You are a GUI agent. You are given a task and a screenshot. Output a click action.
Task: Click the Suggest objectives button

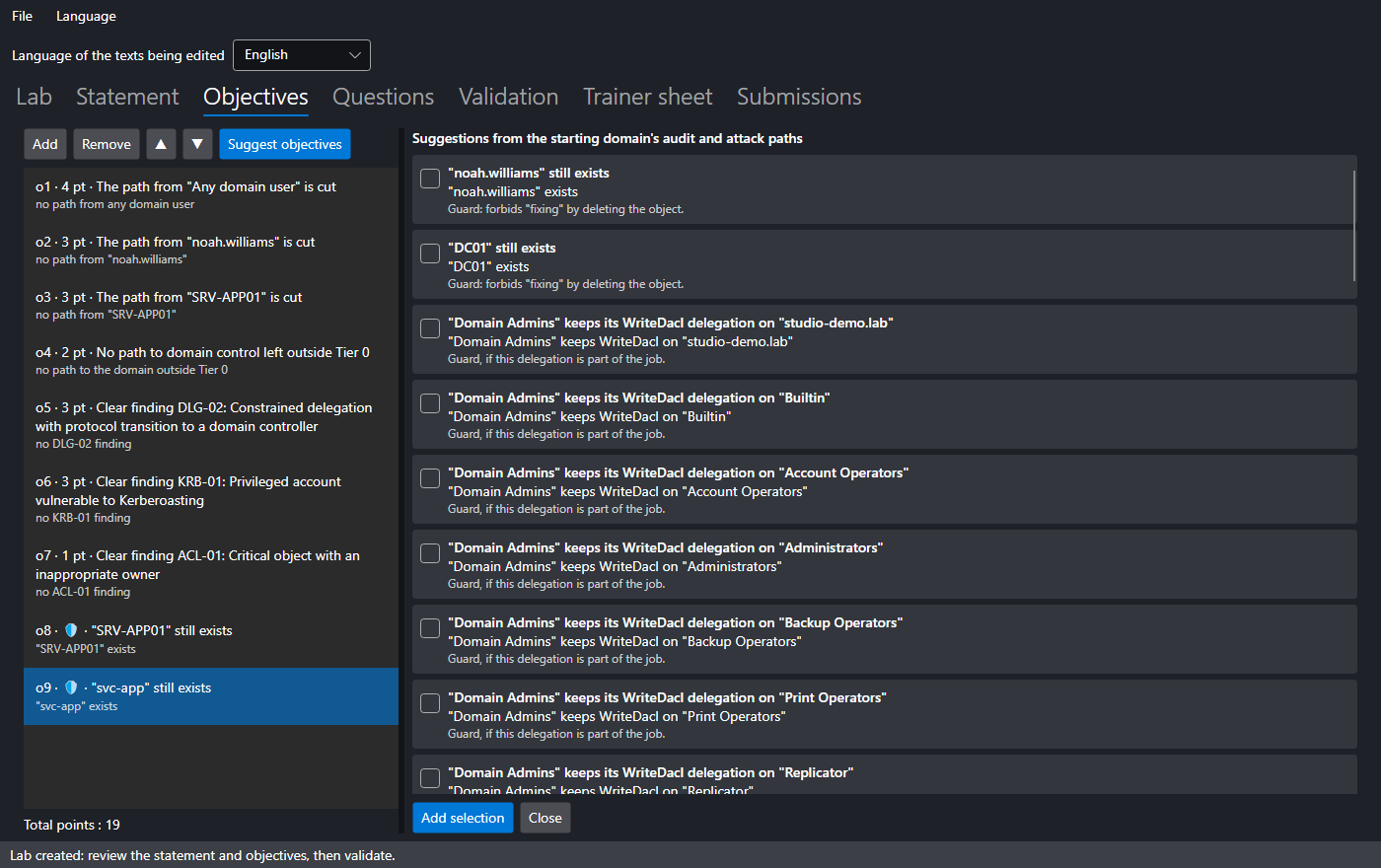(x=285, y=144)
